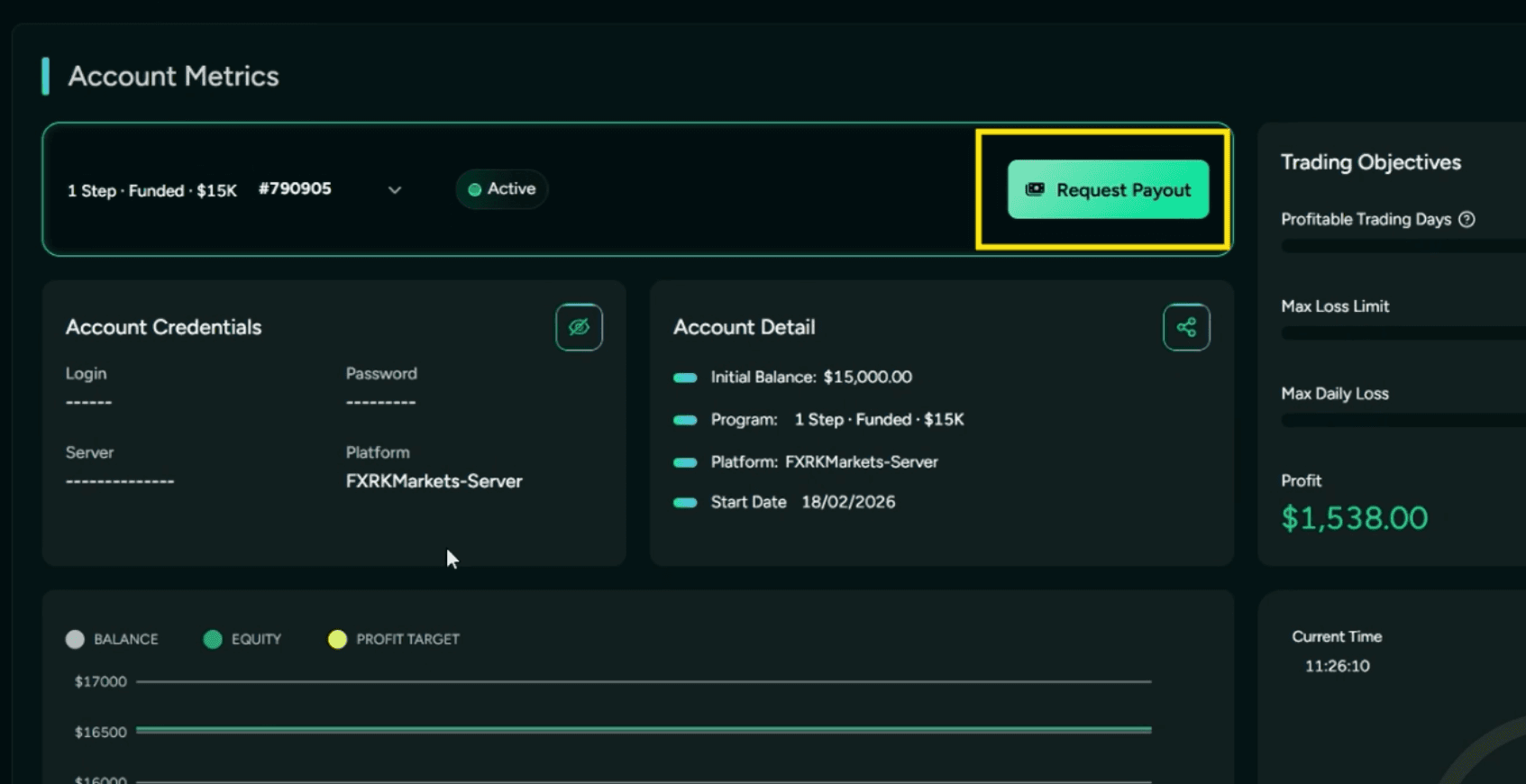Click the Max Daily Loss progress bar
The width and height of the screenshot is (1526, 784).
1403,421
